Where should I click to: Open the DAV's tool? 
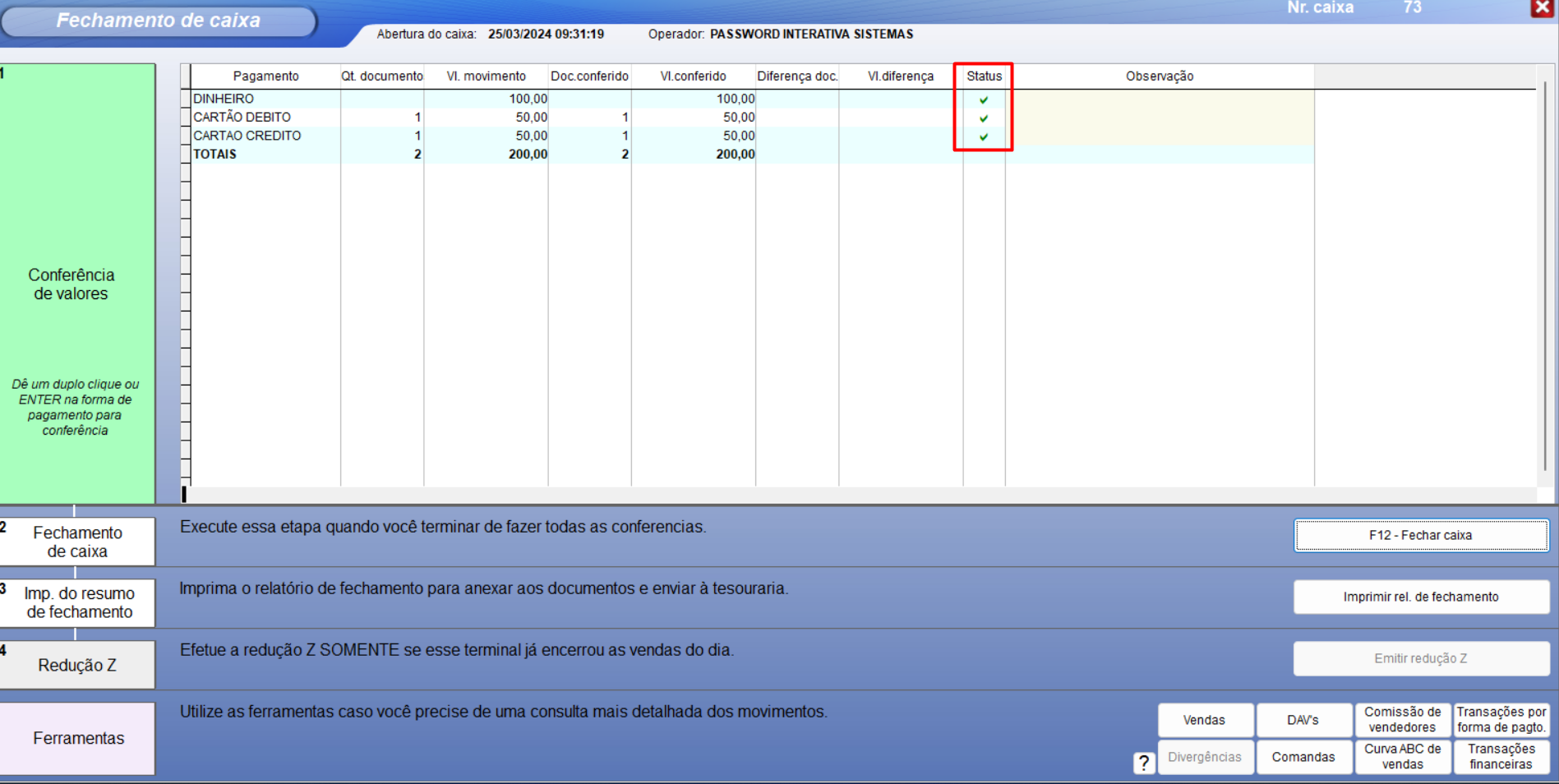pyautogui.click(x=1303, y=720)
